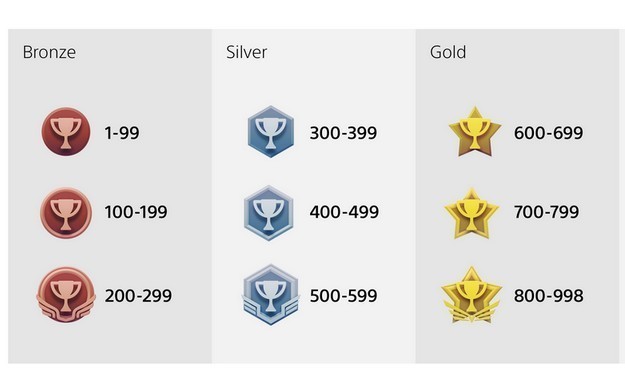Viewport: 625px width, 387px height.
Task: Click the 400-499 level range label
Action: (344, 212)
